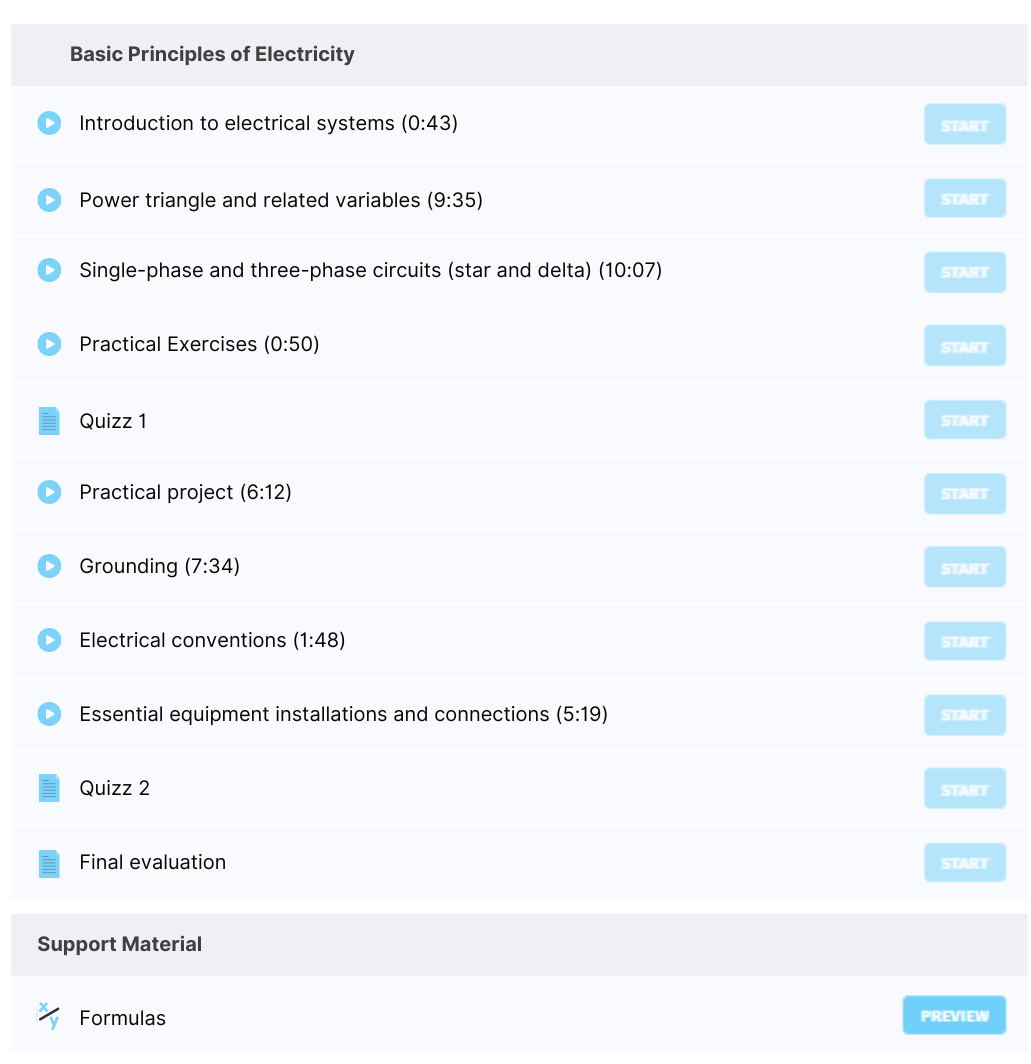Click play icon beside Introduction to electrical systems
Screen dimensions: 1031x1064
point(49,124)
